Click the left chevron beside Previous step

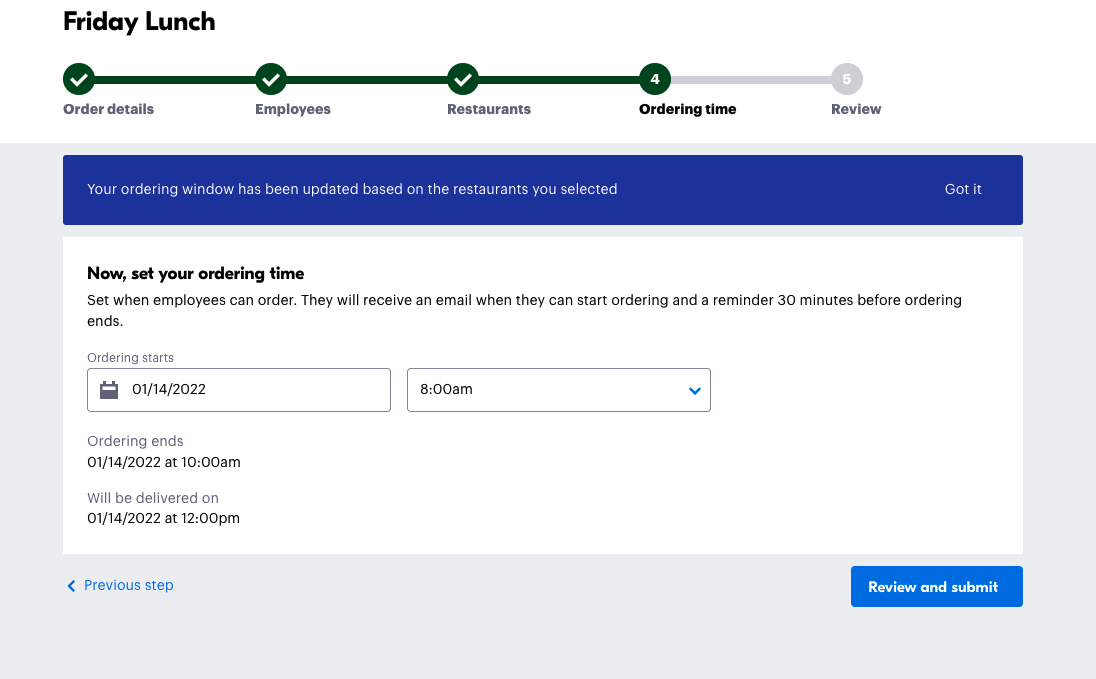click(x=71, y=586)
